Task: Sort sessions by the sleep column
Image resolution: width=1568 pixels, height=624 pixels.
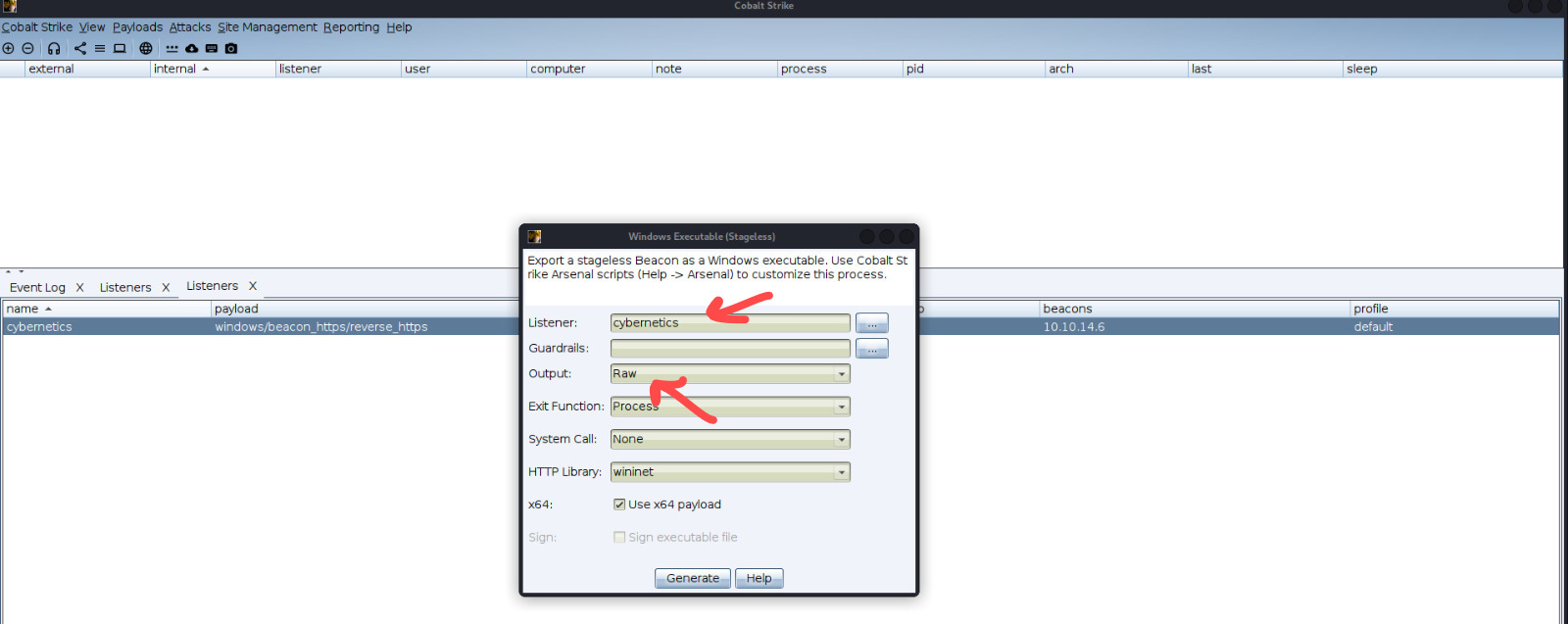Action: (1452, 69)
